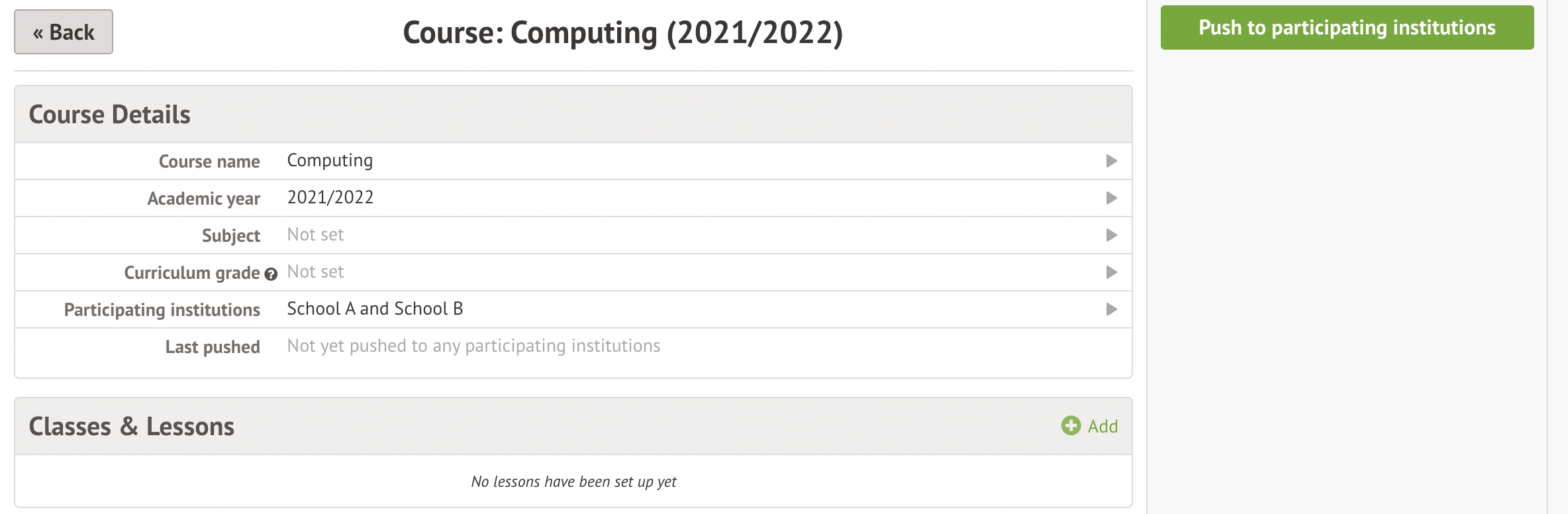The height and width of the screenshot is (514, 1568).
Task: Click the Participating institutions field label
Action: (x=162, y=310)
